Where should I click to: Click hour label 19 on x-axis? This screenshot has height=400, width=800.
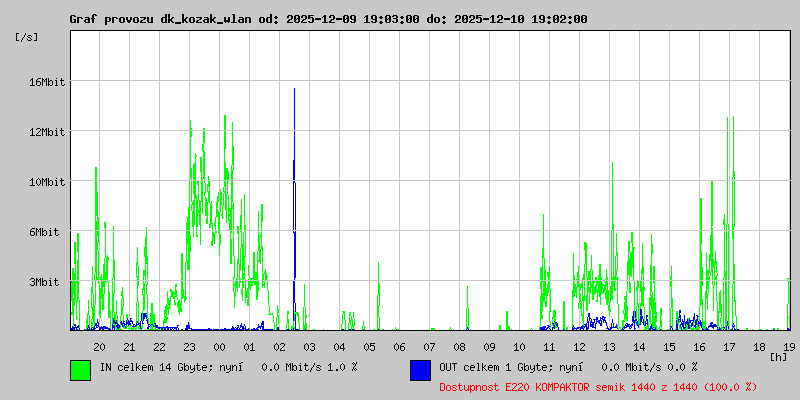coord(789,347)
